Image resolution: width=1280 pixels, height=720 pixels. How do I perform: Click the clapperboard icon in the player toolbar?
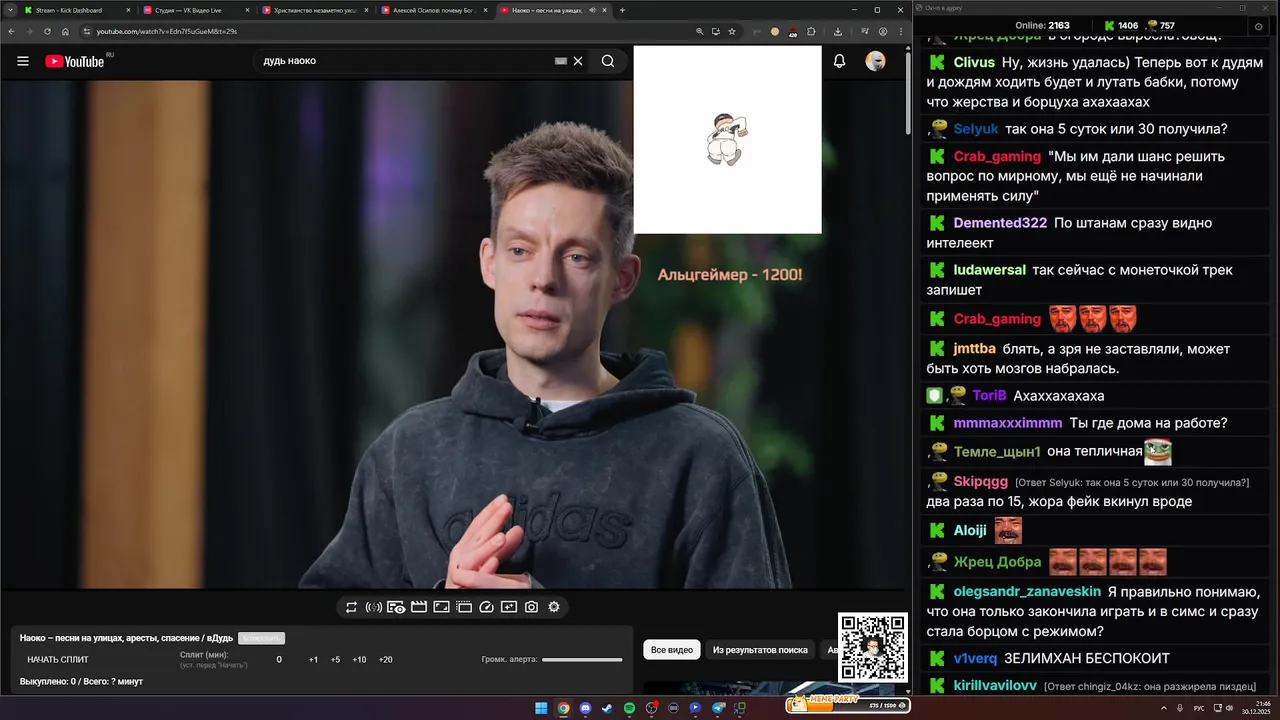[x=419, y=607]
